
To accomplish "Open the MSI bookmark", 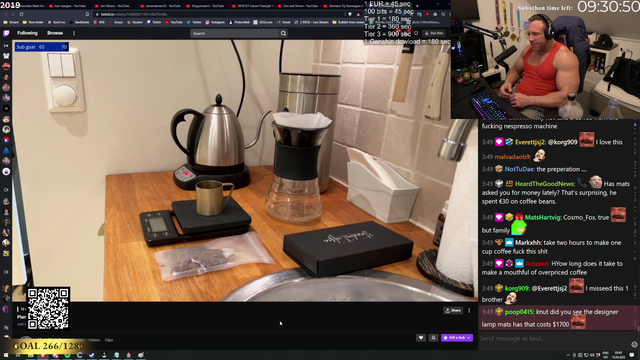I will [100, 22].
